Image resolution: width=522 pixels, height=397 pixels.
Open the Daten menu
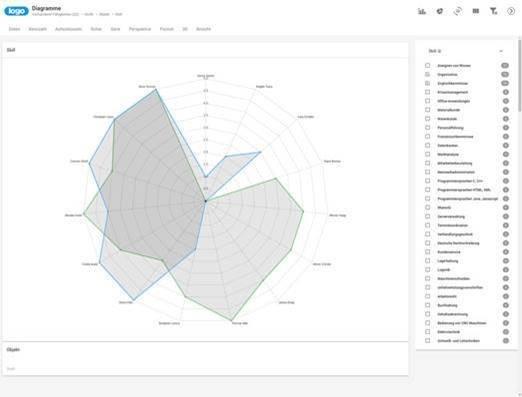(14, 29)
